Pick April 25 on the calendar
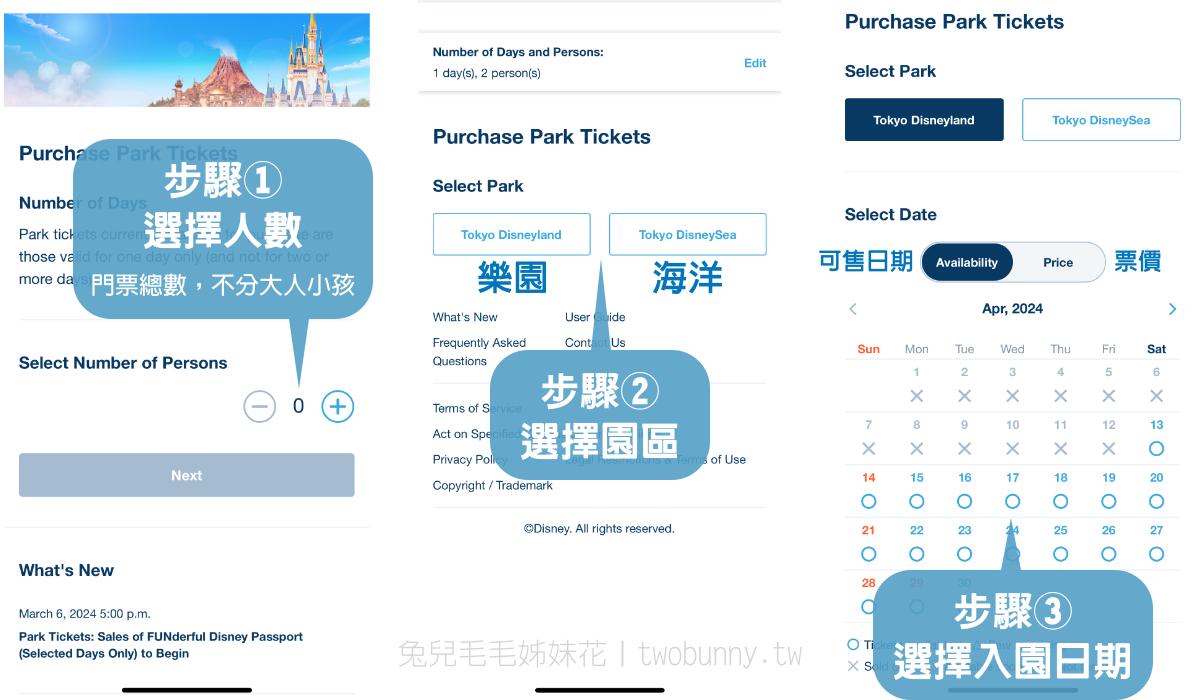The width and height of the screenshot is (1200, 700). 1061,543
